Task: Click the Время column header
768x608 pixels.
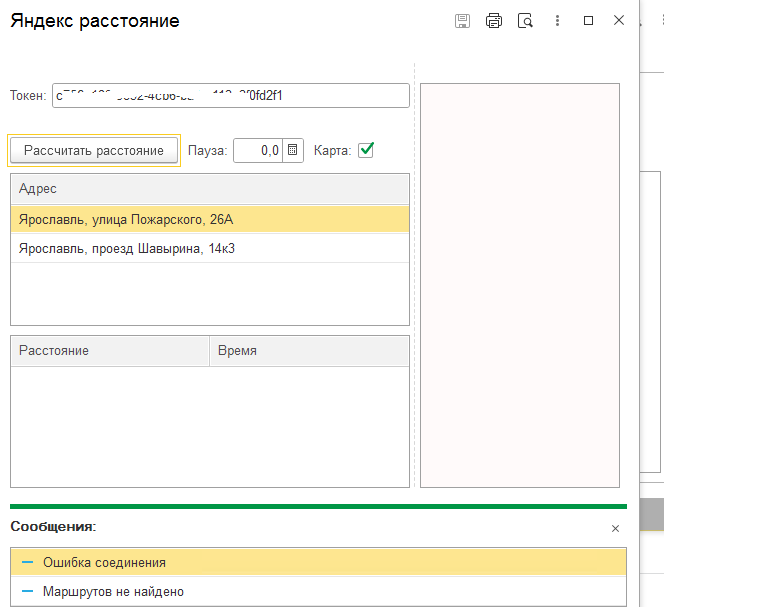Action: coord(309,351)
